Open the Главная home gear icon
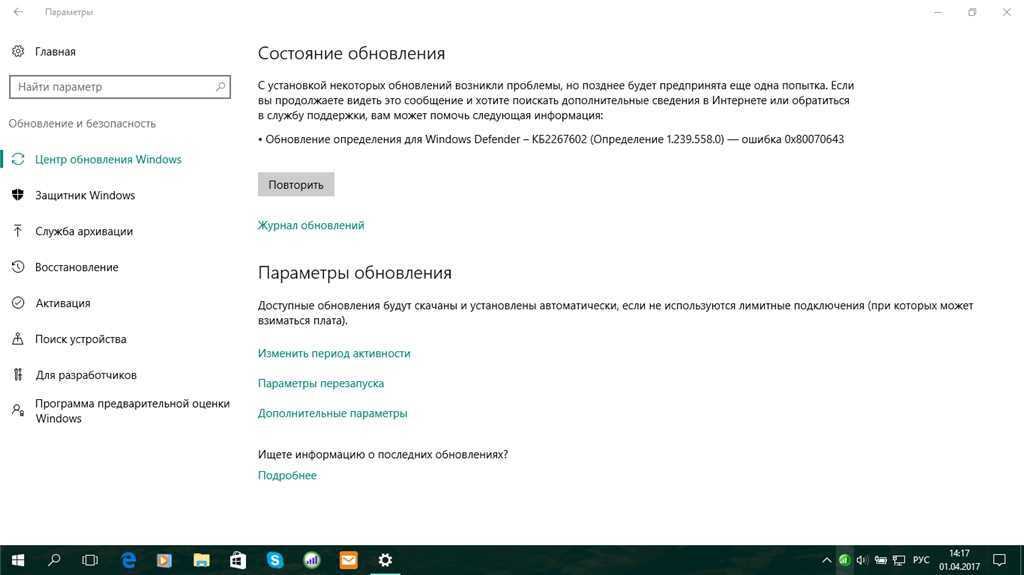1024x575 pixels. [x=18, y=51]
